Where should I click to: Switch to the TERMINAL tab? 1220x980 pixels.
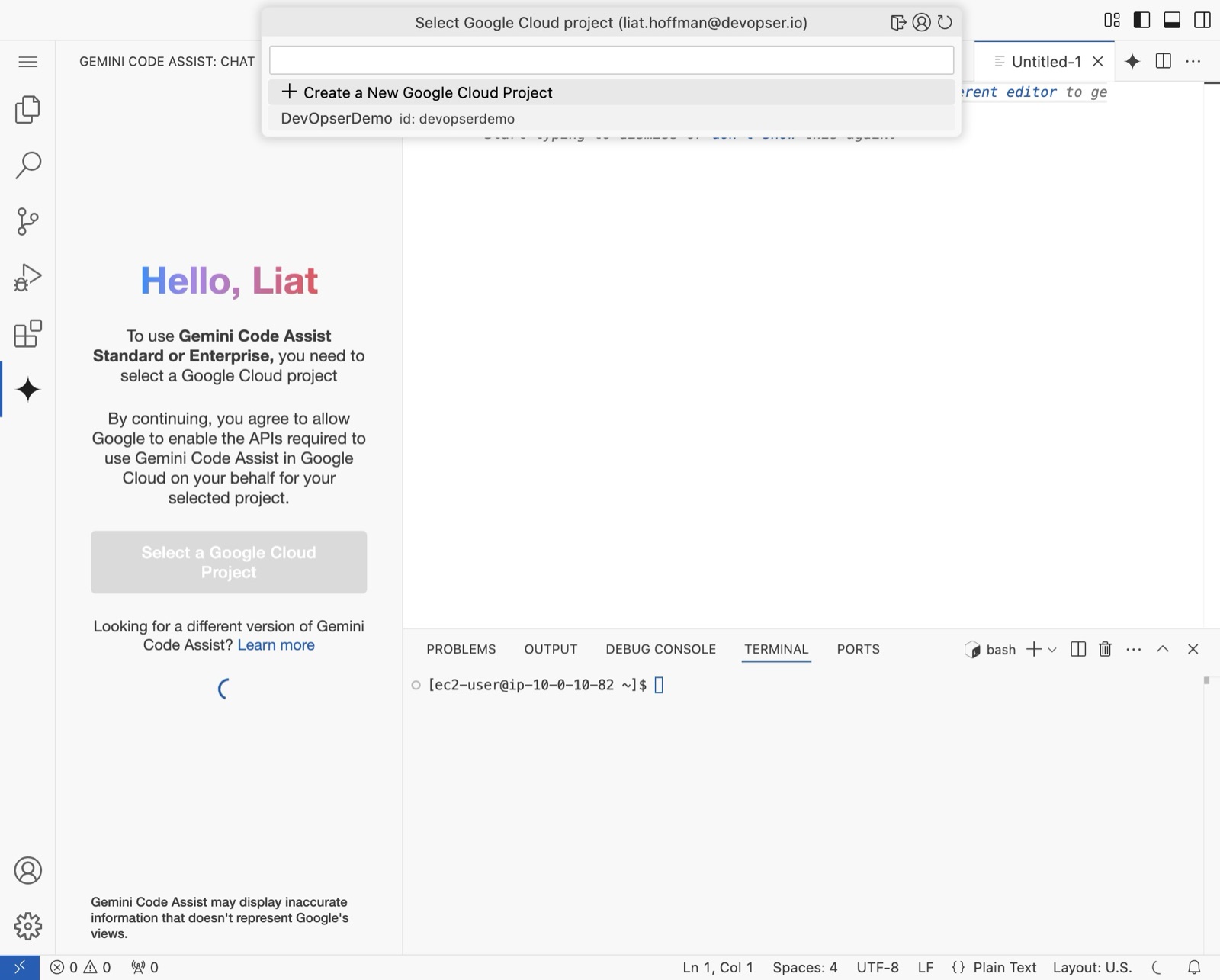[776, 649]
